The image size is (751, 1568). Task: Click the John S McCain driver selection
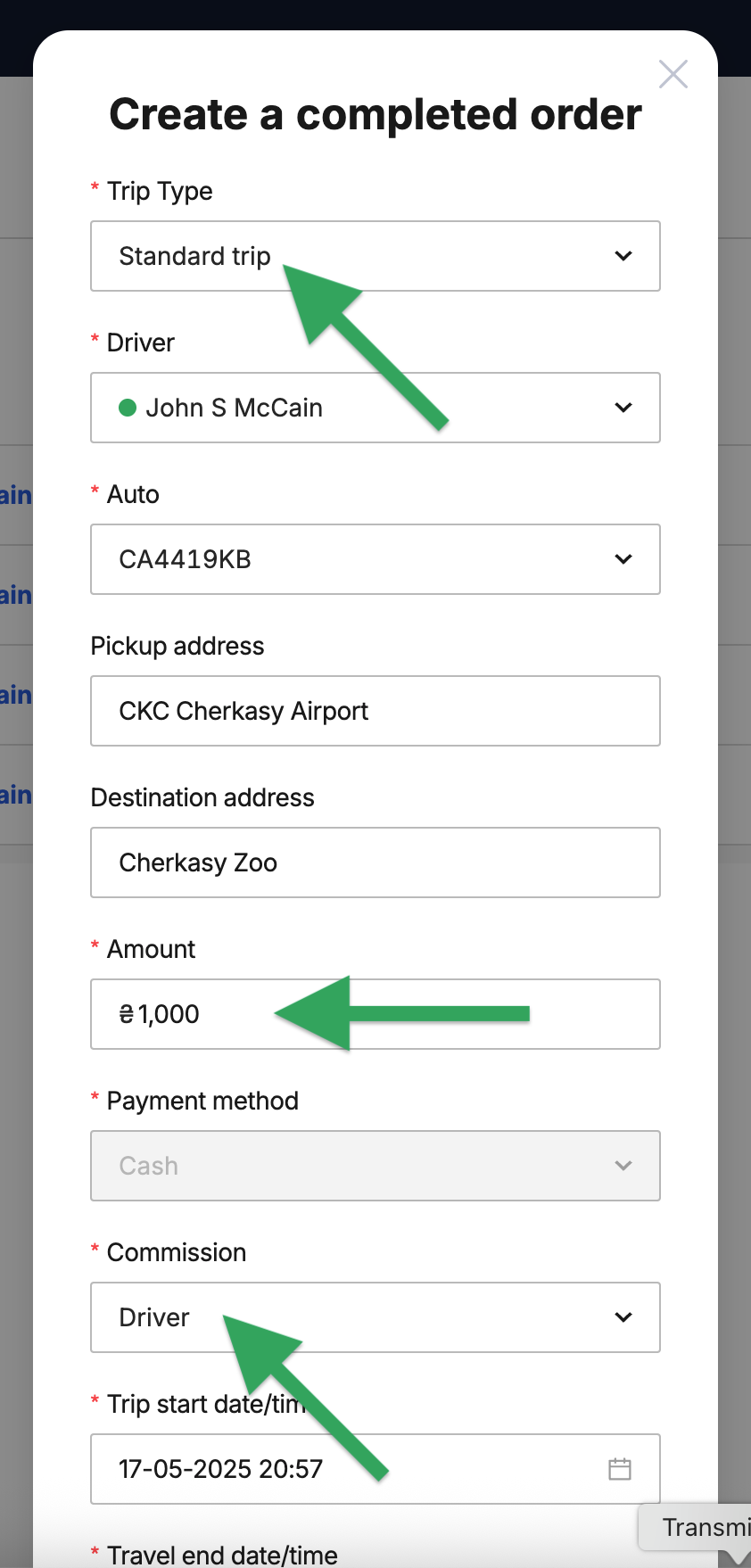click(x=375, y=408)
